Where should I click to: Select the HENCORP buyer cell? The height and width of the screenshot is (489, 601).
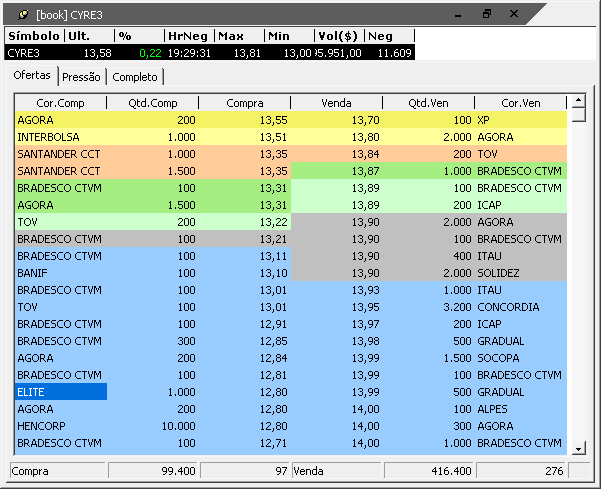61,426
